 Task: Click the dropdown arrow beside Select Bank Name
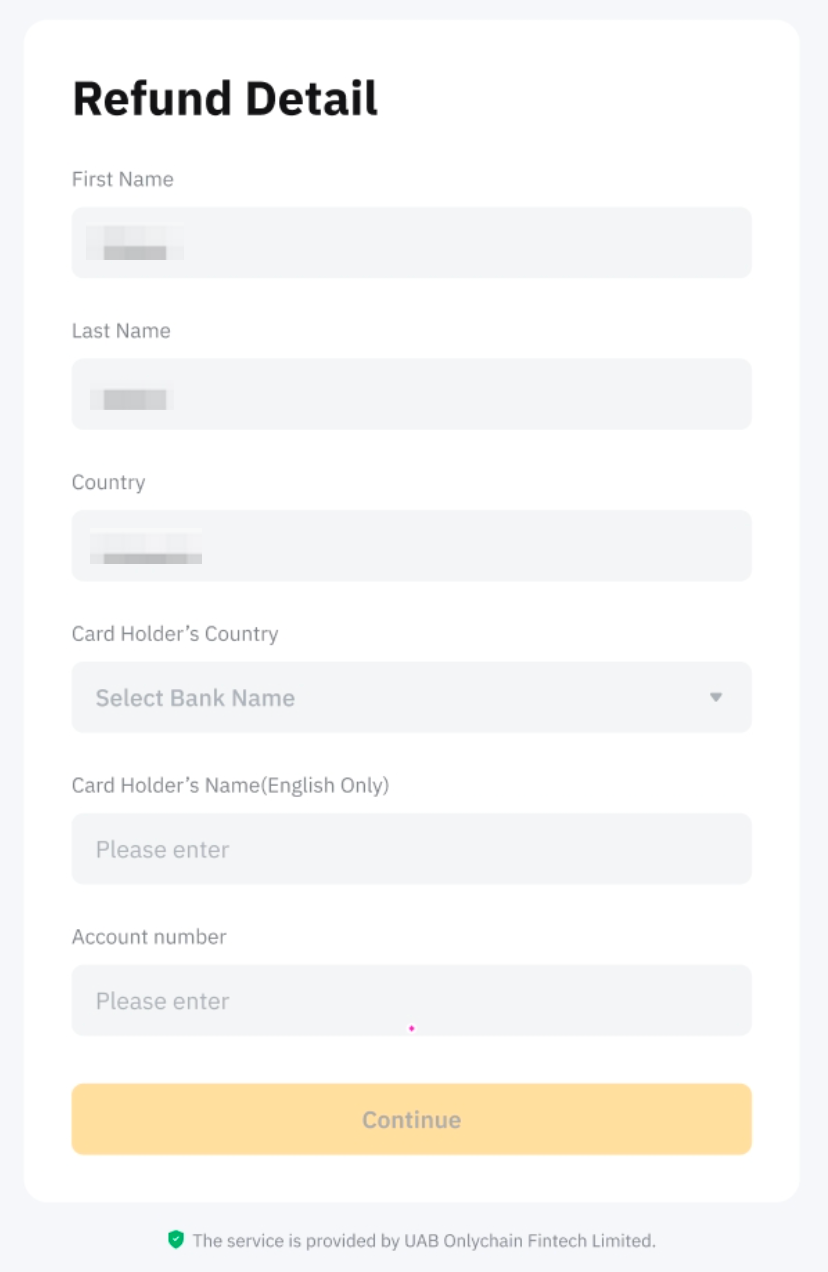[x=716, y=697]
